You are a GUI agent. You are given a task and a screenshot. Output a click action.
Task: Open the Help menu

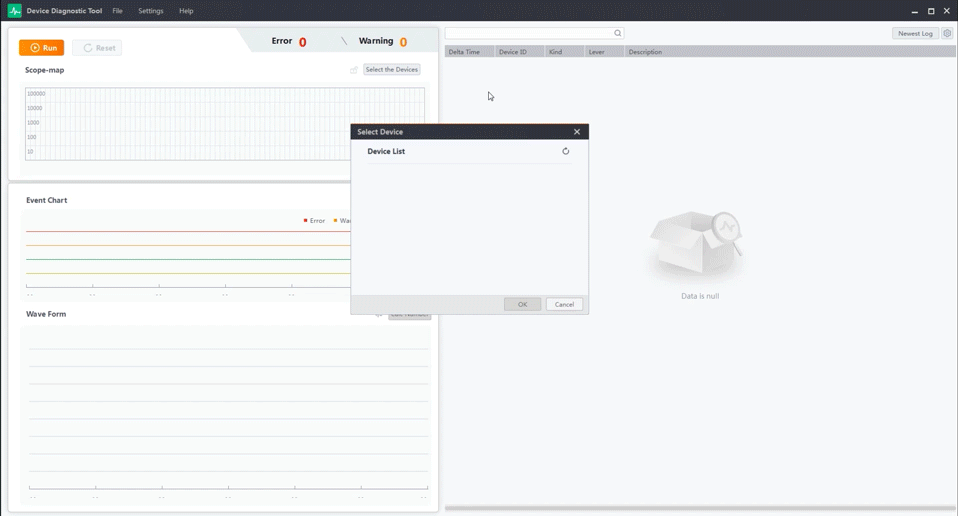(x=186, y=11)
